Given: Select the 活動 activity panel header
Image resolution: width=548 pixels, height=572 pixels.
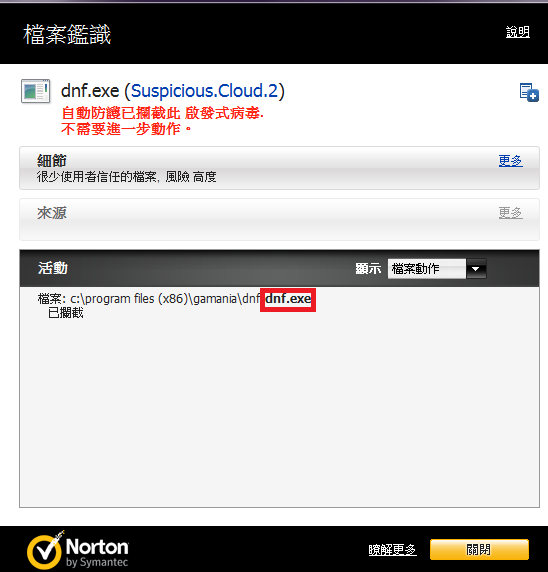Looking at the screenshot, I should coord(279,268).
